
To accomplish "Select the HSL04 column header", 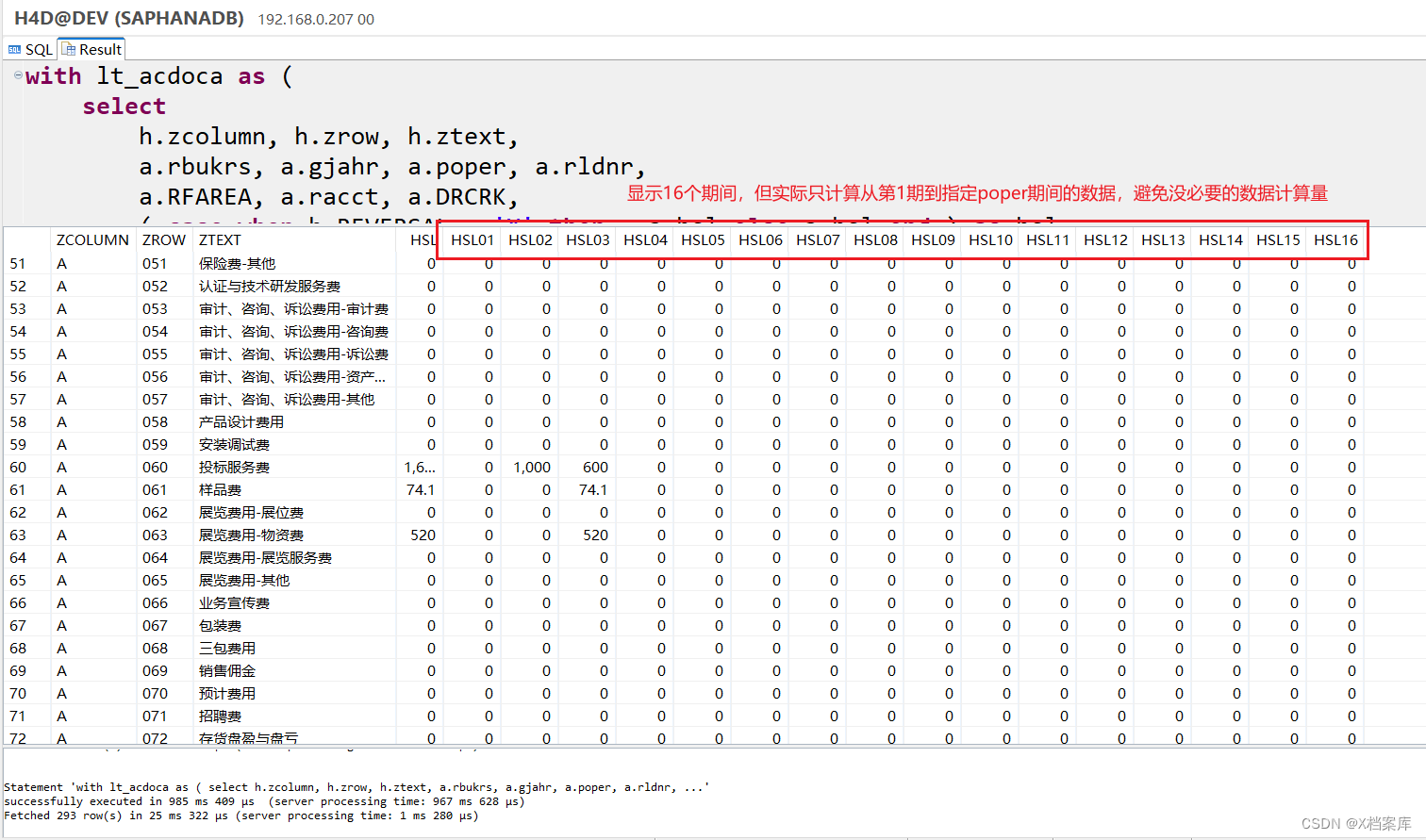I will pyautogui.click(x=645, y=239).
